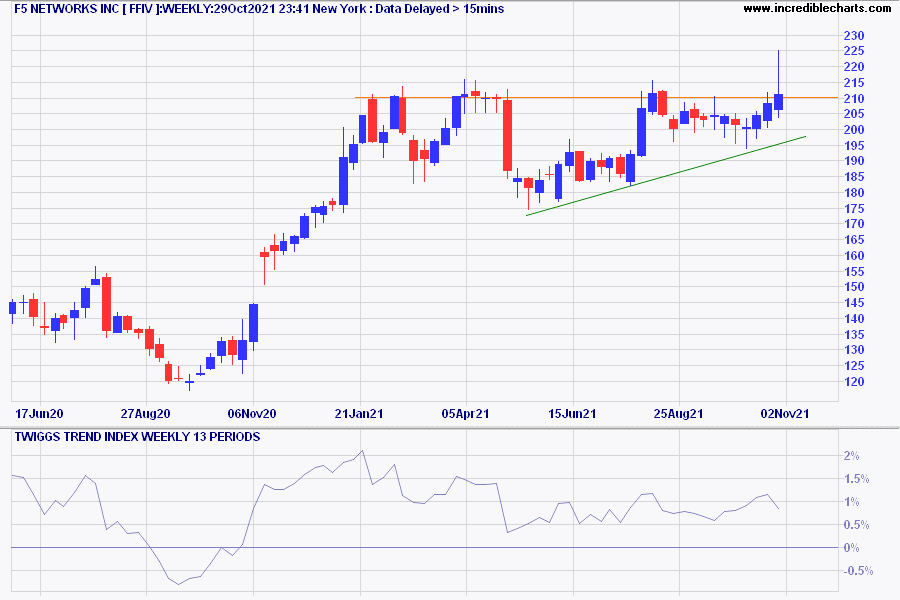Click the Twiggs Trend Index zero line
Image resolution: width=900 pixels, height=600 pixels.
424,548
